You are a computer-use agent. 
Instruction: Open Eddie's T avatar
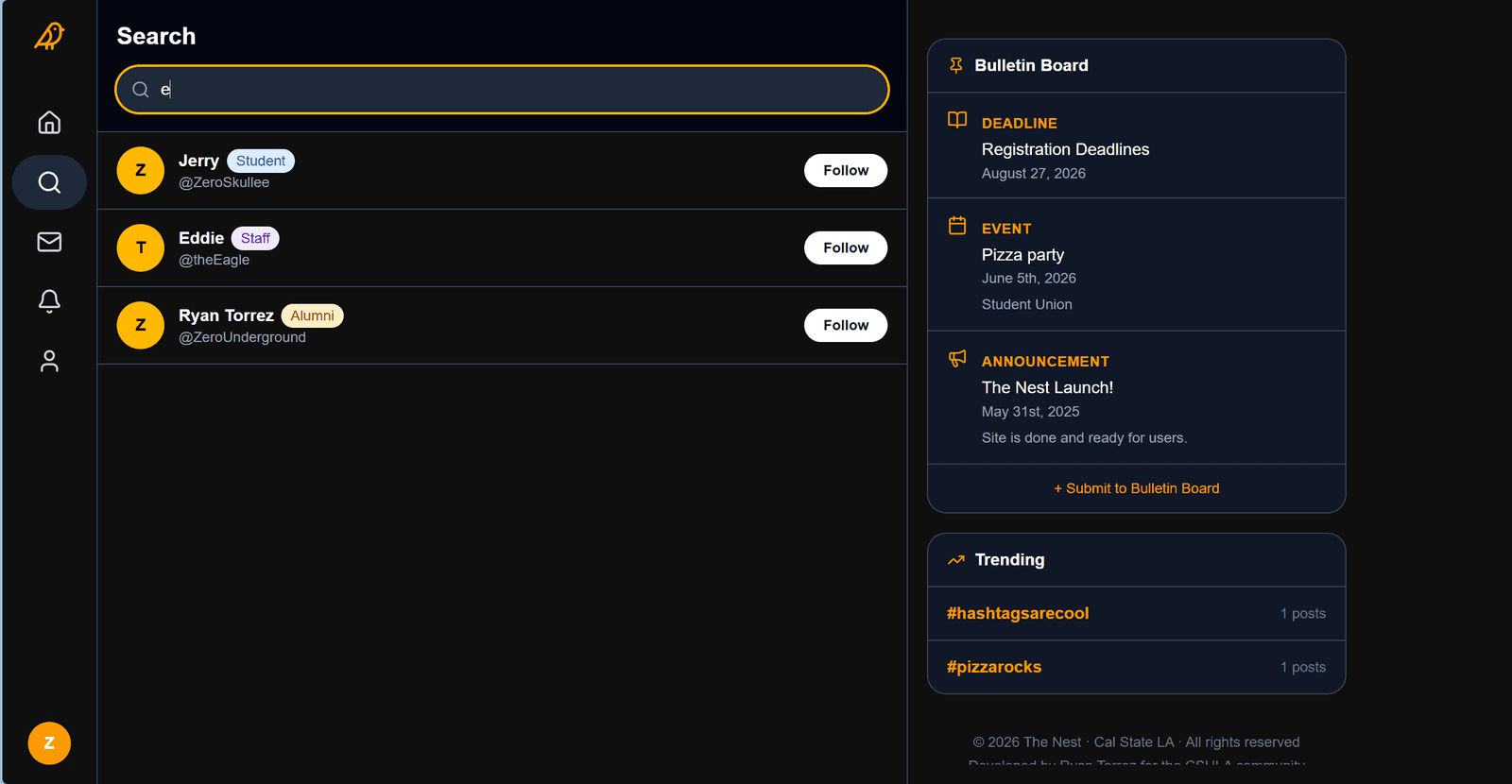(141, 247)
